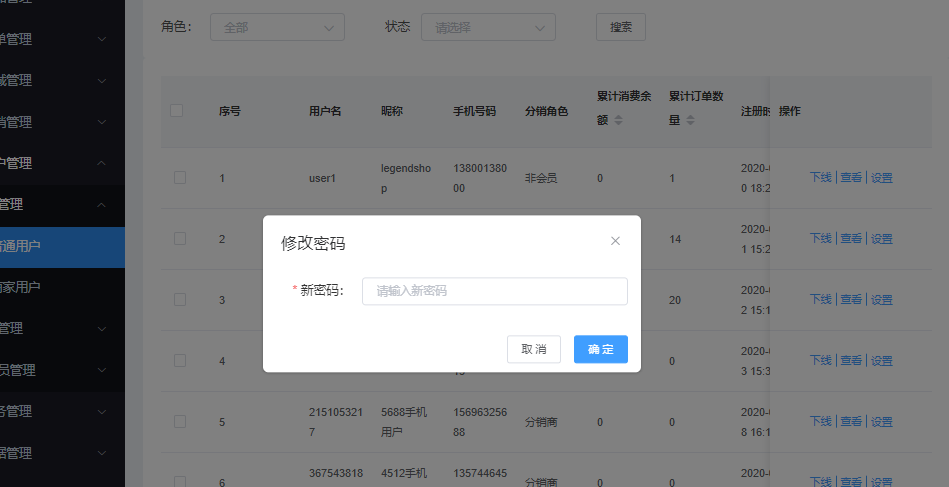Close the 修改密码 dialog with X icon

(x=615, y=241)
